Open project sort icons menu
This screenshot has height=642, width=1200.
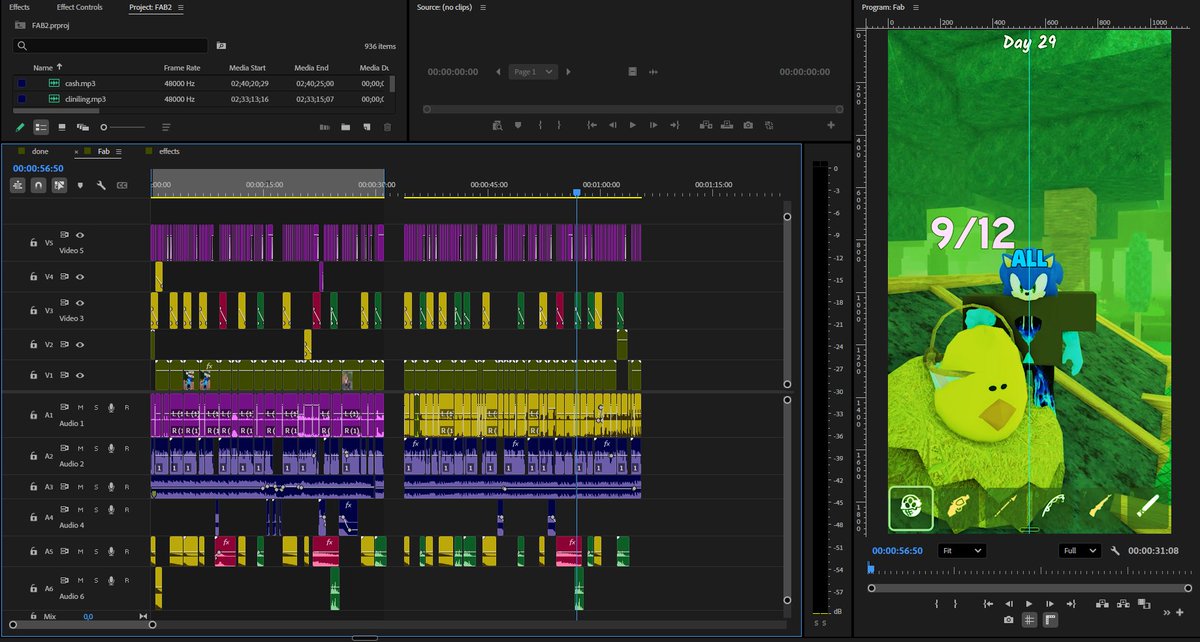pyautogui.click(x=167, y=127)
